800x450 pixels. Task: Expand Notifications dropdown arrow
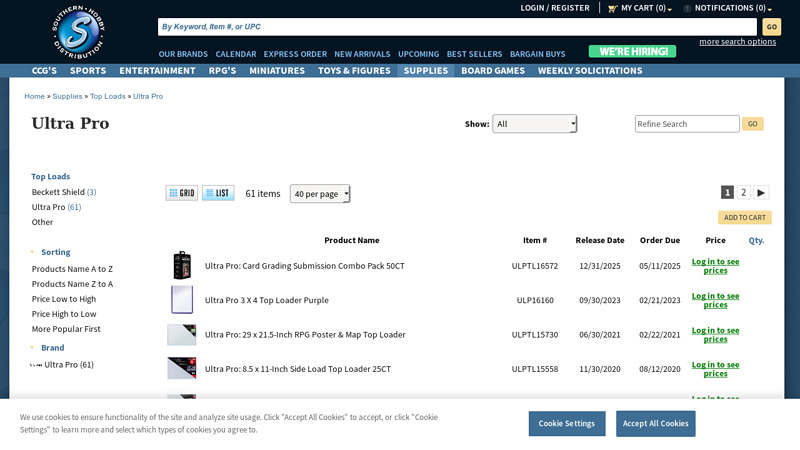pyautogui.click(x=770, y=9)
